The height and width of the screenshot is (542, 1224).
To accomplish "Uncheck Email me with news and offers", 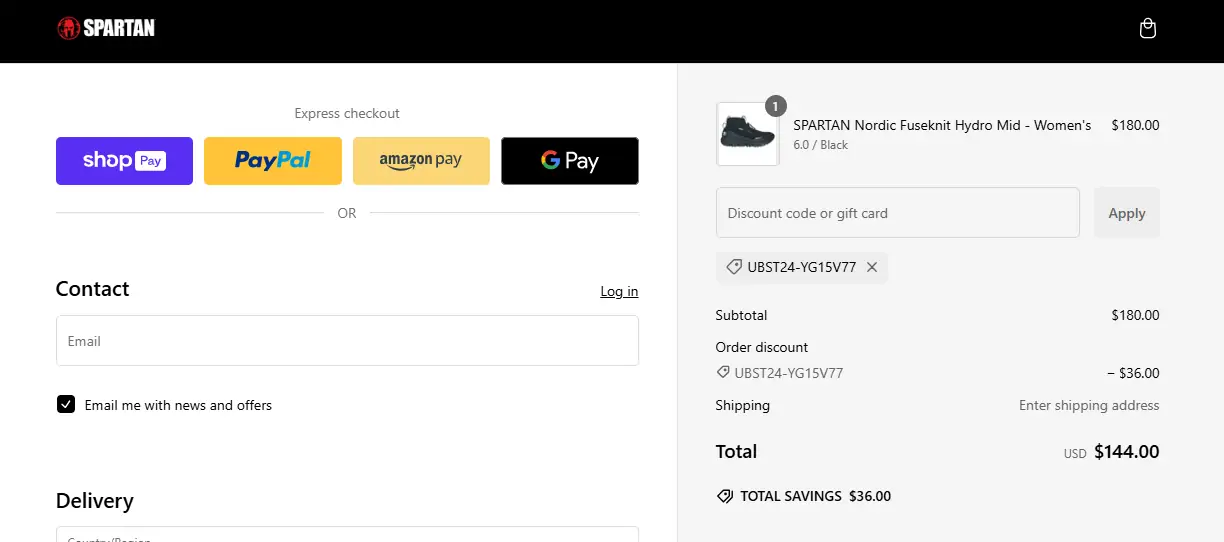I will (x=66, y=404).
